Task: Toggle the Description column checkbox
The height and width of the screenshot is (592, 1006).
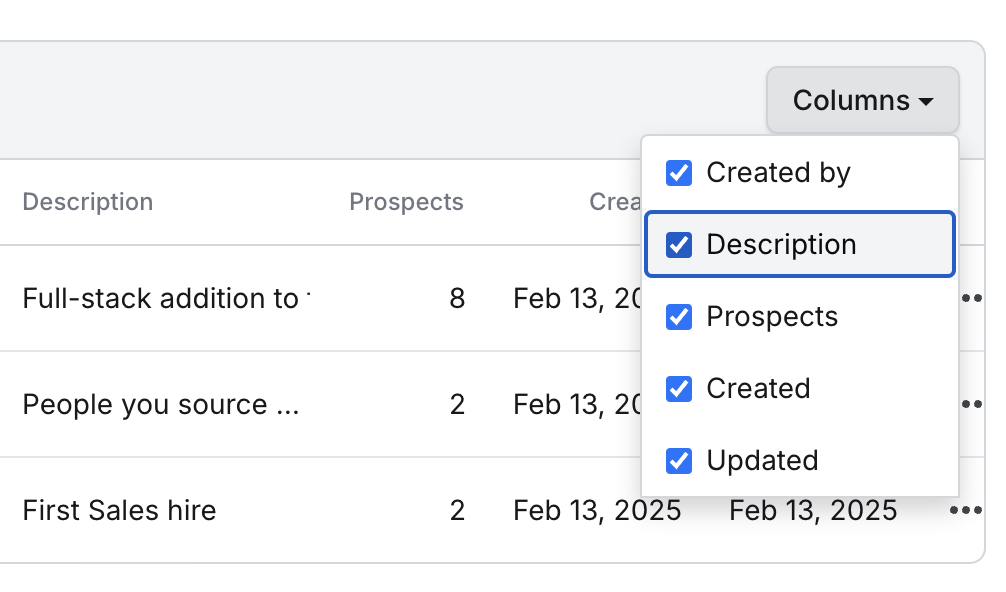Action: (x=679, y=244)
